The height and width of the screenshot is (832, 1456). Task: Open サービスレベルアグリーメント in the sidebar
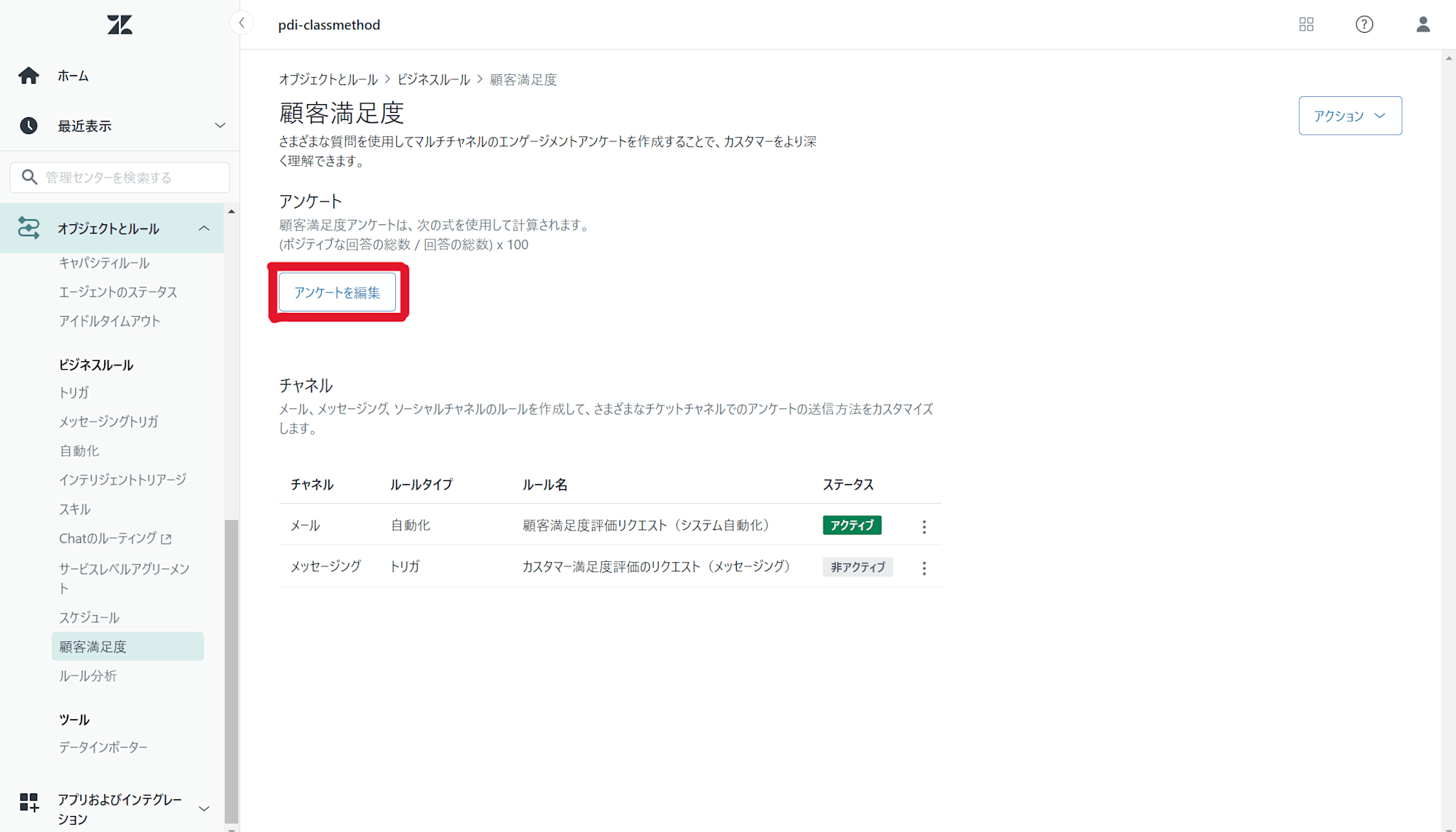124,578
